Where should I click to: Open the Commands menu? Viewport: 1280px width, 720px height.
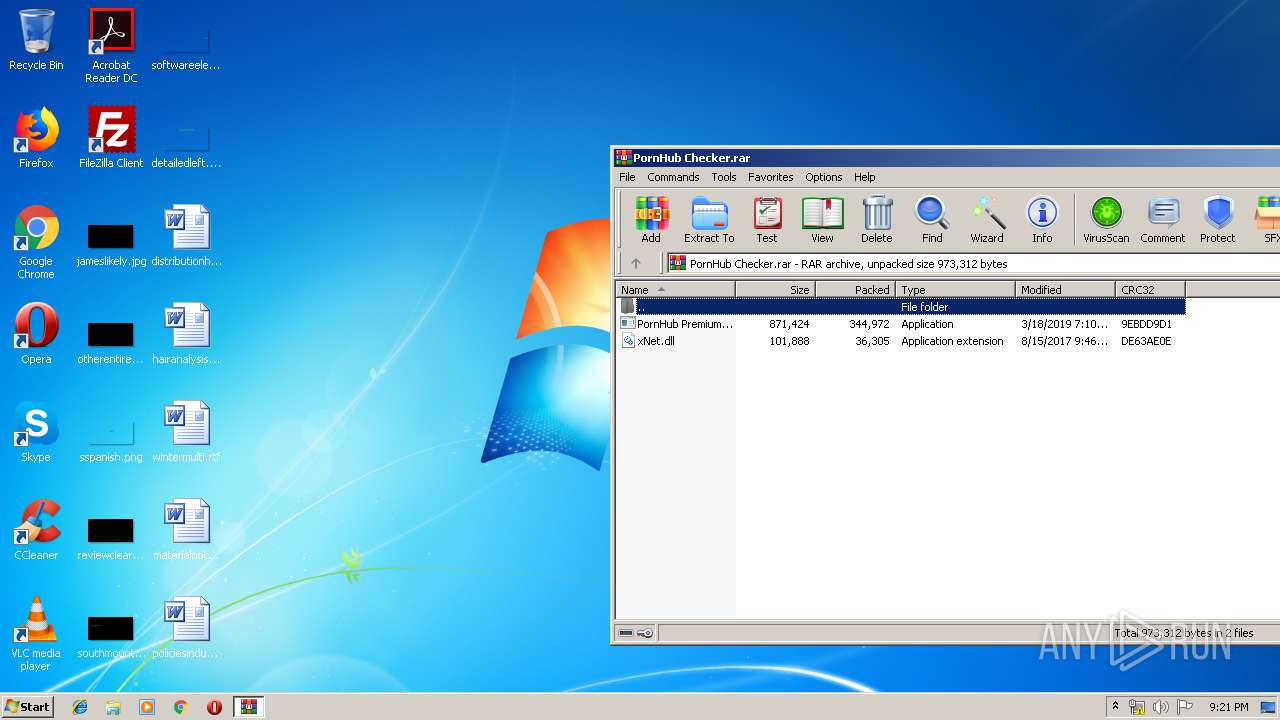click(x=673, y=177)
